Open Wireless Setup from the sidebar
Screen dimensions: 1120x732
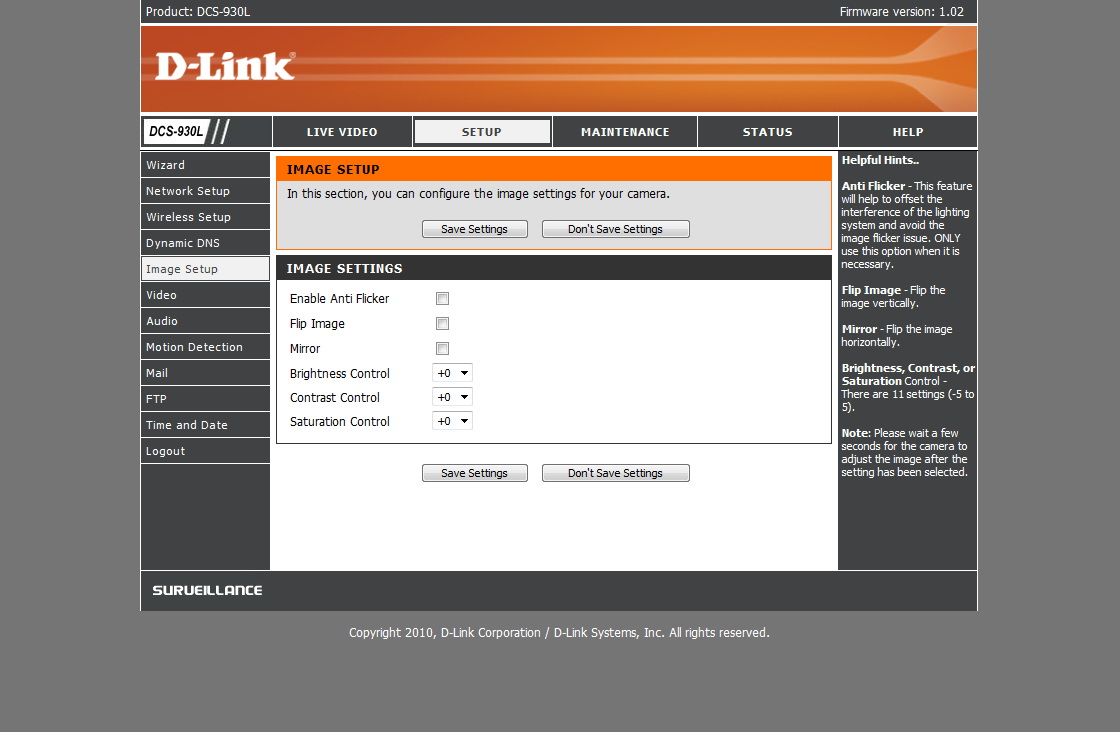tap(205, 217)
